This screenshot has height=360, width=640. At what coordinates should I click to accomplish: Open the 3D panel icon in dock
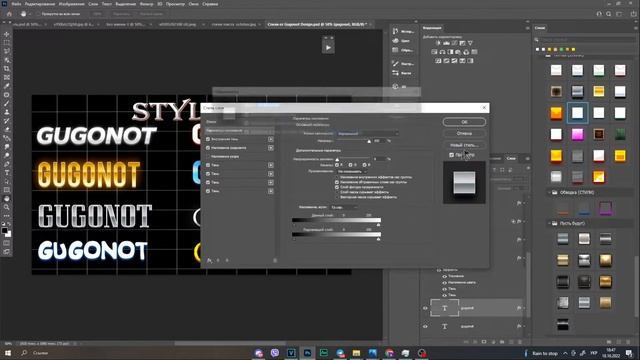pos(395,87)
